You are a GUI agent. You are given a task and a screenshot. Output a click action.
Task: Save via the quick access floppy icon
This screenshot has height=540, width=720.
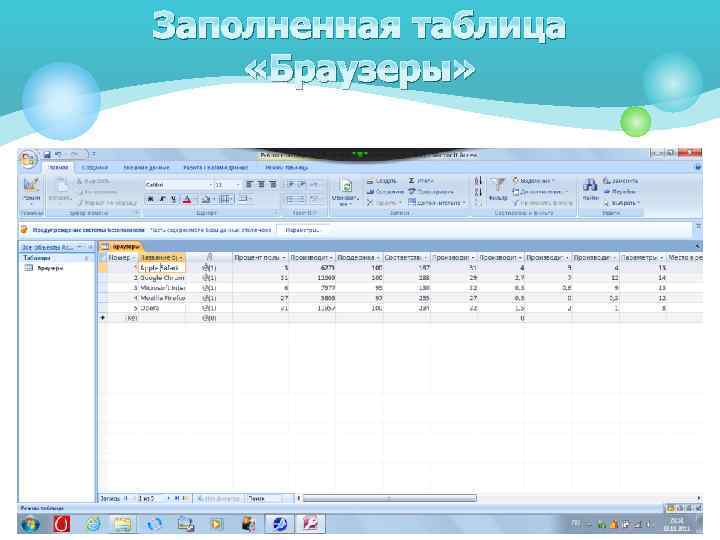click(47, 155)
